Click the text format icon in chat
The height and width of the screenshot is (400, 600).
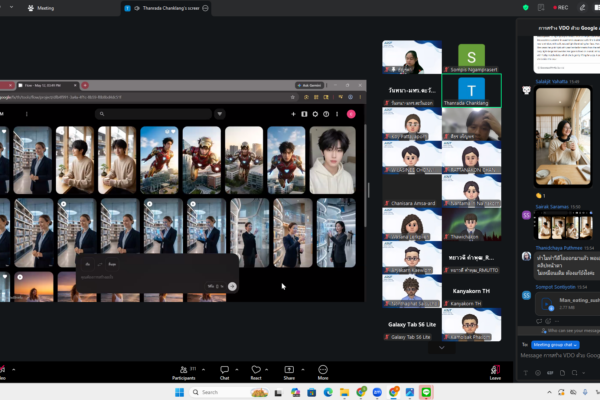click(525, 373)
